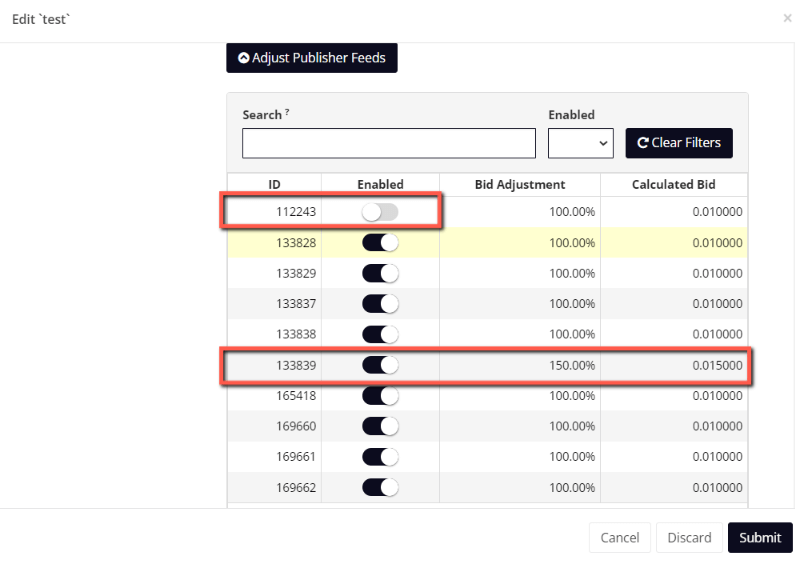Click the Enabled column header

[x=380, y=185]
